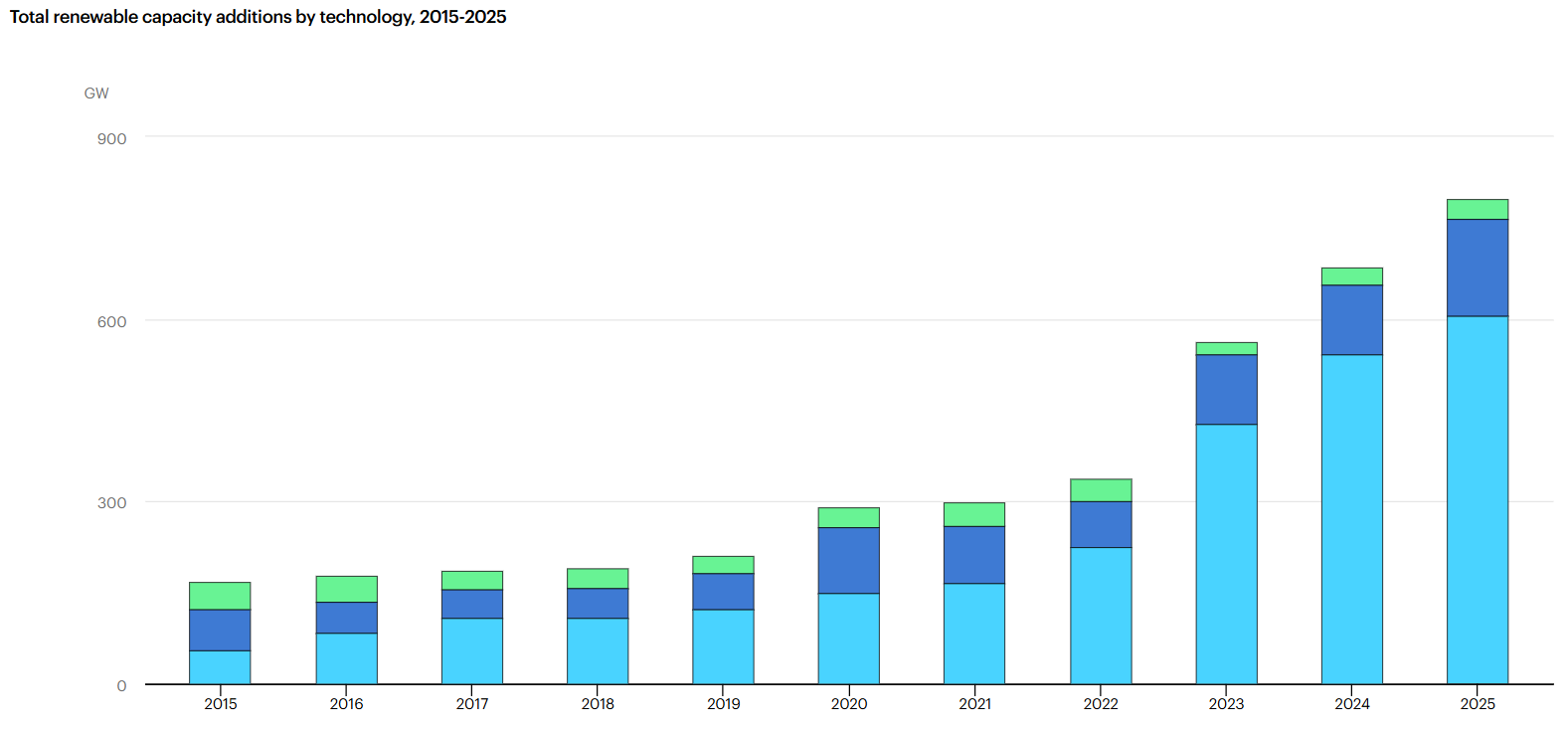Click the green segment of the 2016 bar
1568x731 pixels.
(346, 589)
